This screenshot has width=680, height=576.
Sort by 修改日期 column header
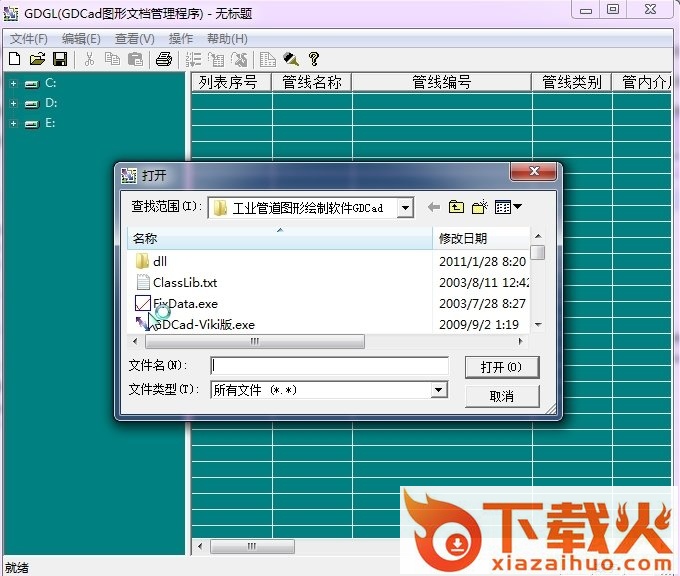pos(481,238)
